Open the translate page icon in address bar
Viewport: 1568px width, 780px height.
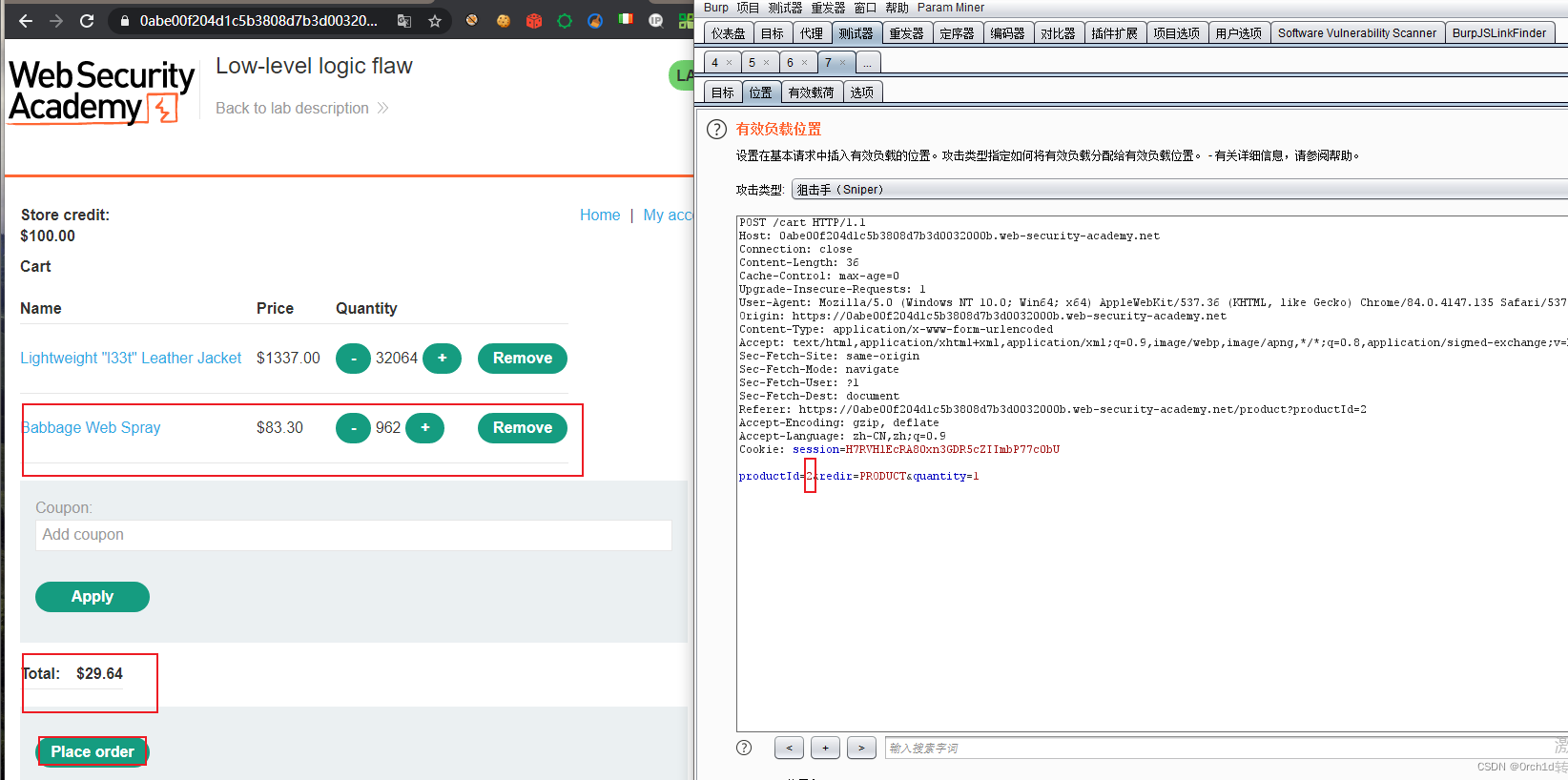pos(404,20)
